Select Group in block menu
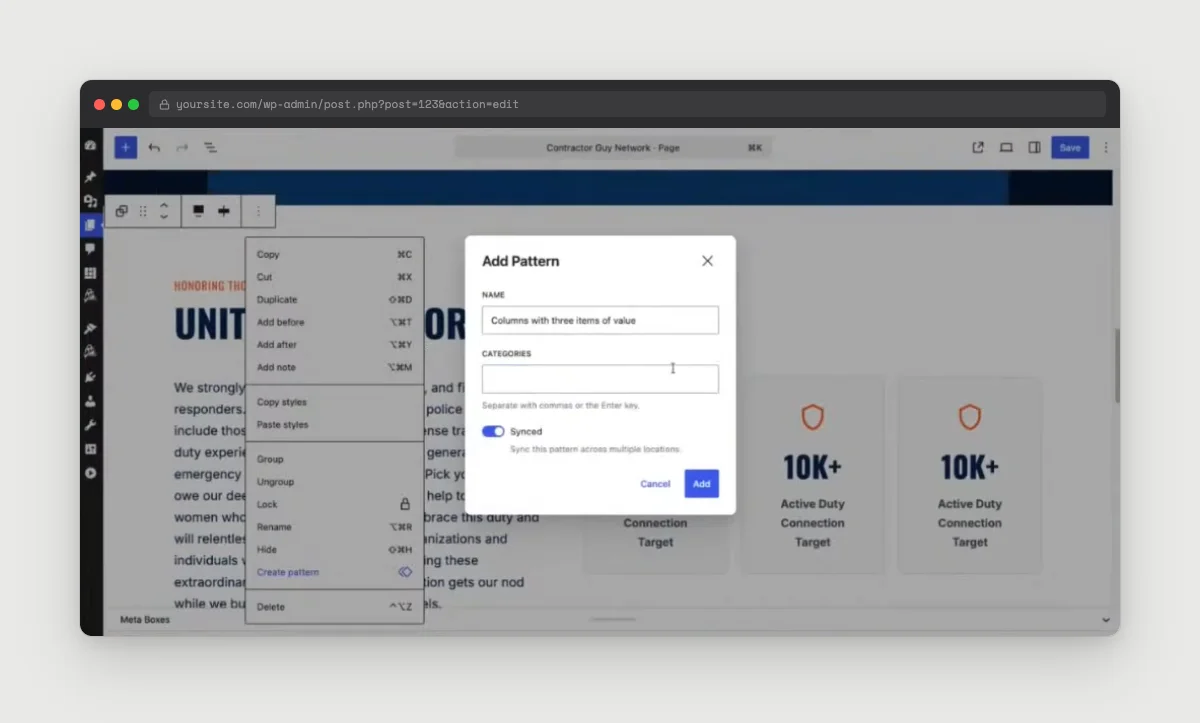The image size is (1200, 723). 335,459
